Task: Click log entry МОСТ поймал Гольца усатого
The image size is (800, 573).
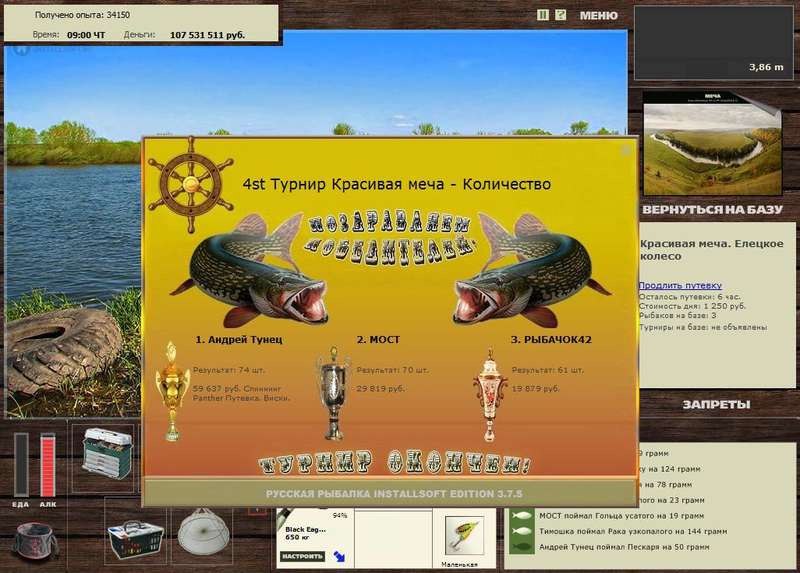Action: point(621,516)
